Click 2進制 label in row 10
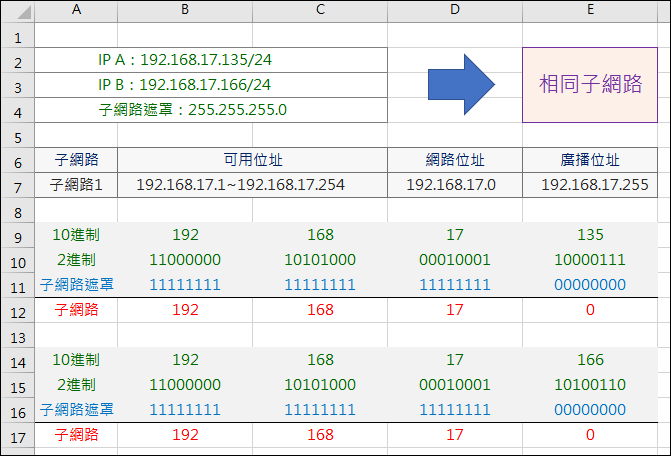The height and width of the screenshot is (456, 671). pos(76,260)
